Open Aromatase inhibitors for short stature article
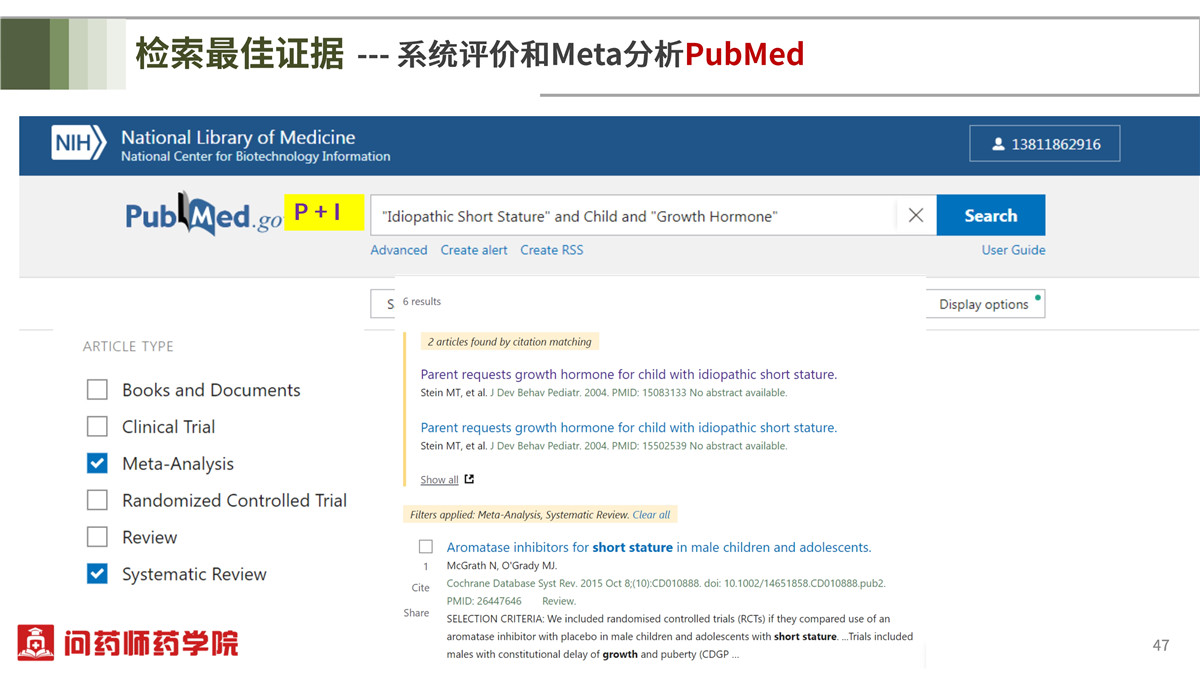The width and height of the screenshot is (1200, 675). point(659,547)
